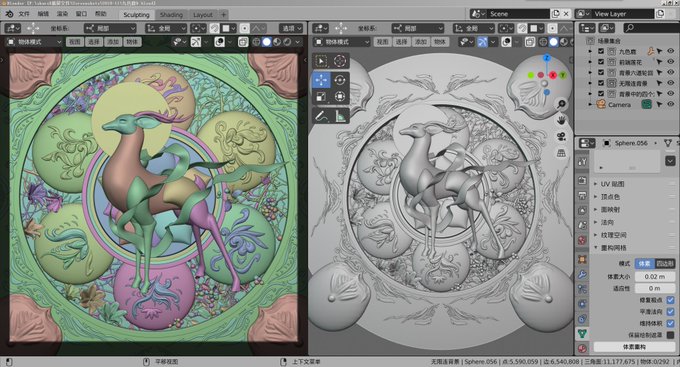The height and width of the screenshot is (367, 680).
Task: Switch to the Sculpting workspace tab
Action: [136, 14]
